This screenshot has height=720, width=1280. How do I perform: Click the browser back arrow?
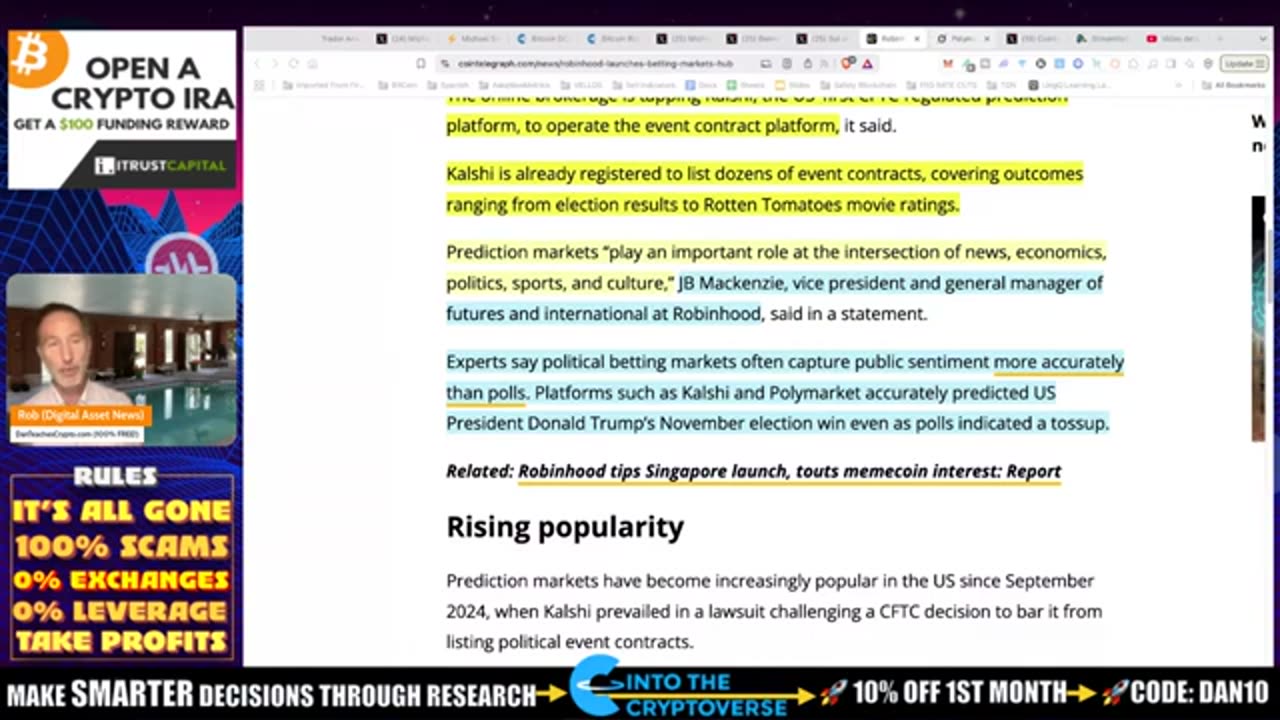coord(256,64)
